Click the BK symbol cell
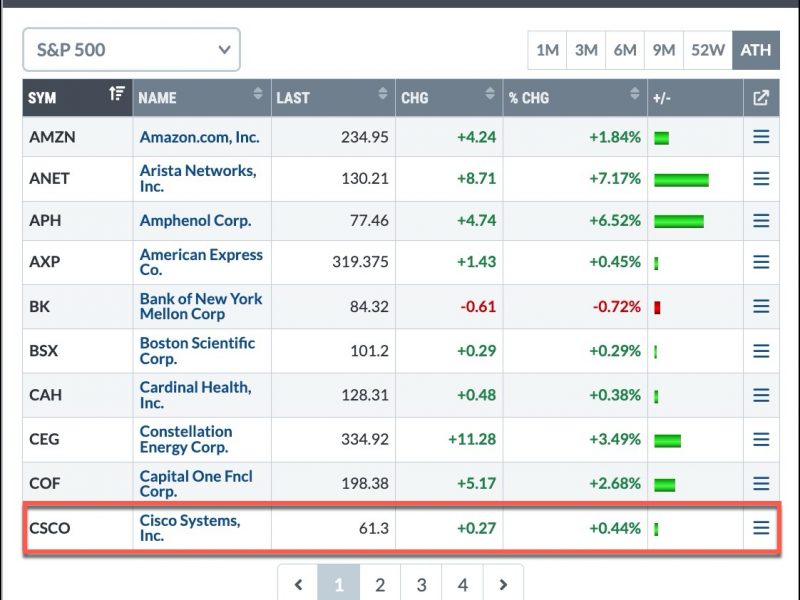The image size is (800, 600). pos(78,306)
